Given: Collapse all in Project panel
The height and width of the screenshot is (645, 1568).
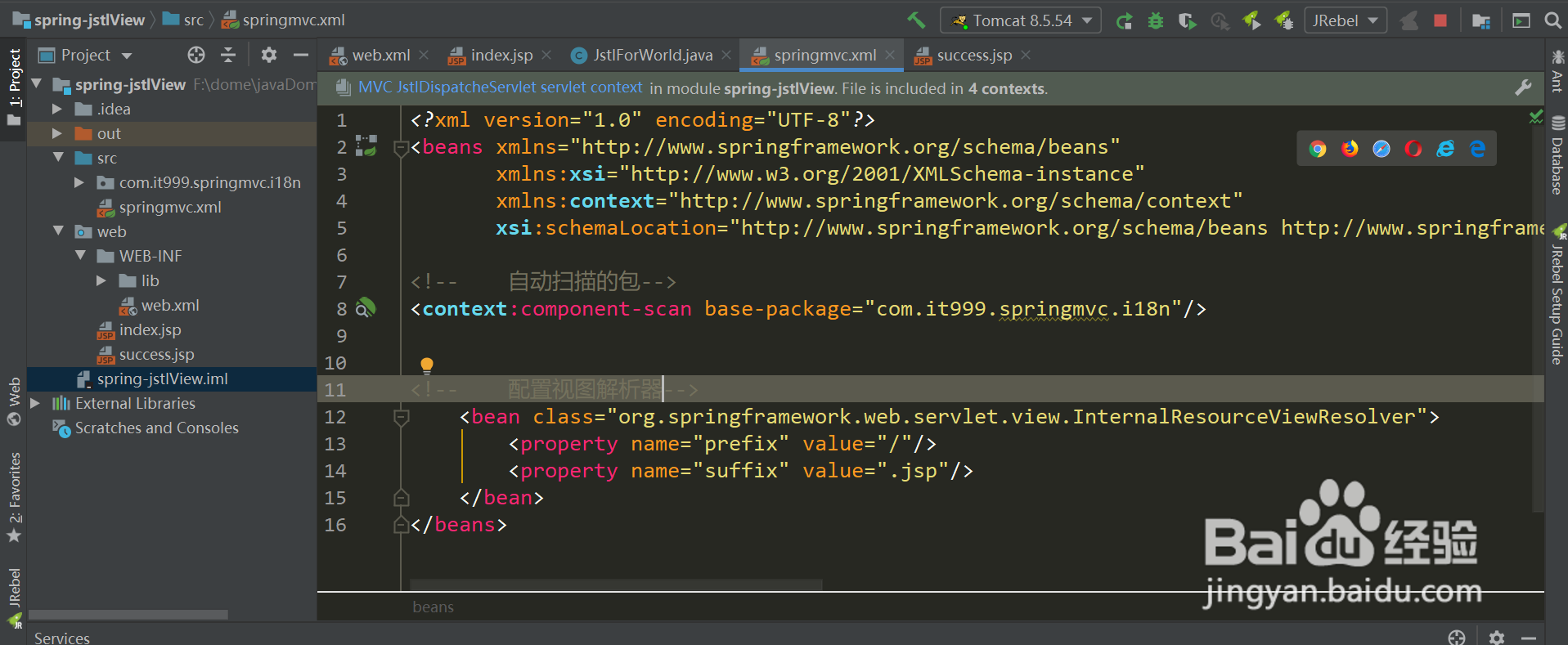Looking at the screenshot, I should click(x=228, y=55).
